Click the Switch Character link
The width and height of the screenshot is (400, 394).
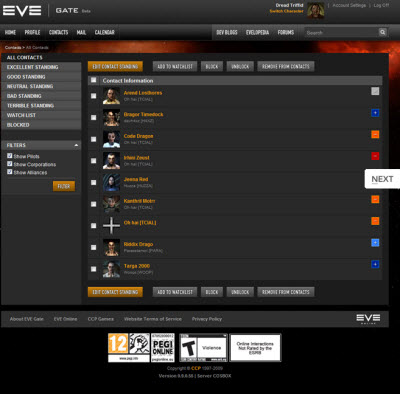point(286,11)
